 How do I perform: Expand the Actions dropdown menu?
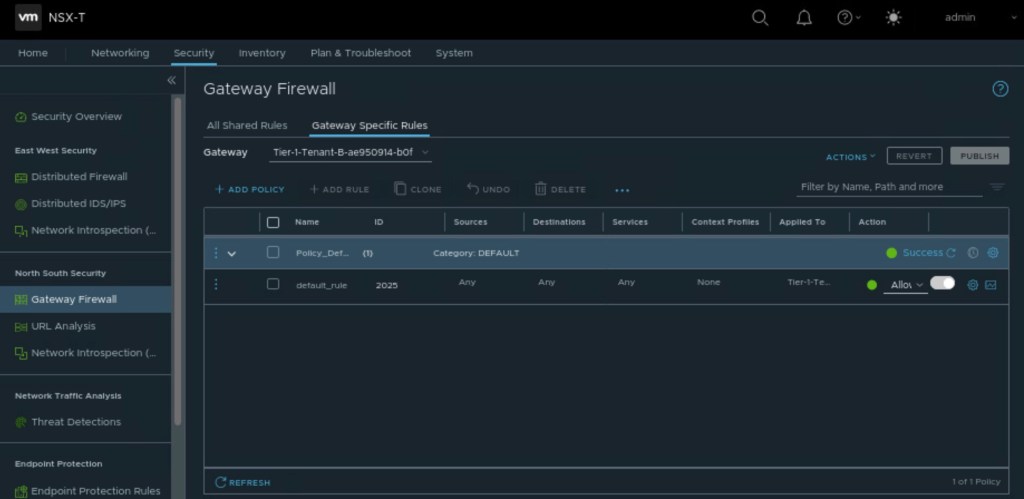850,156
